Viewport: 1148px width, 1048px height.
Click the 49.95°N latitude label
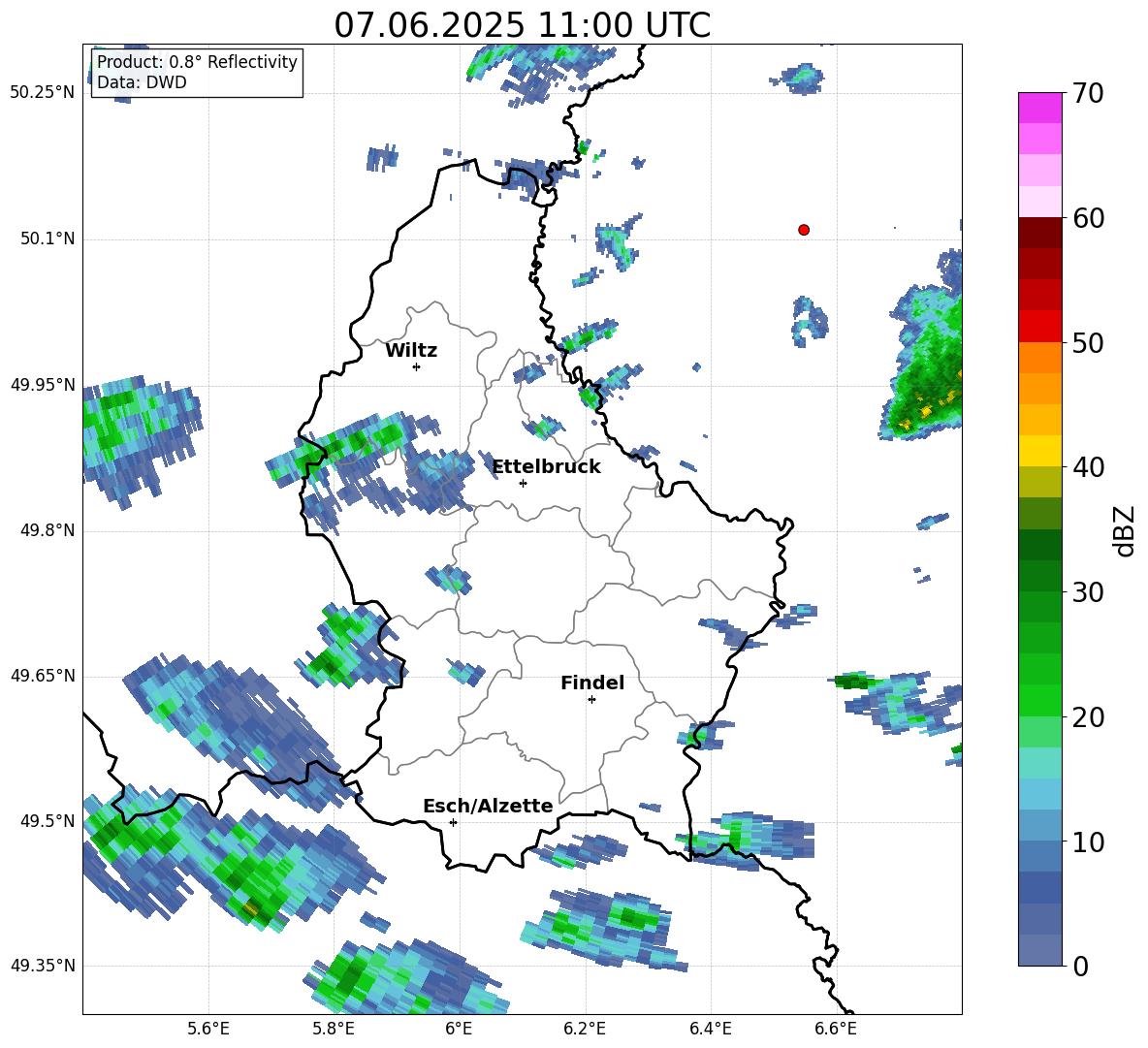43,385
